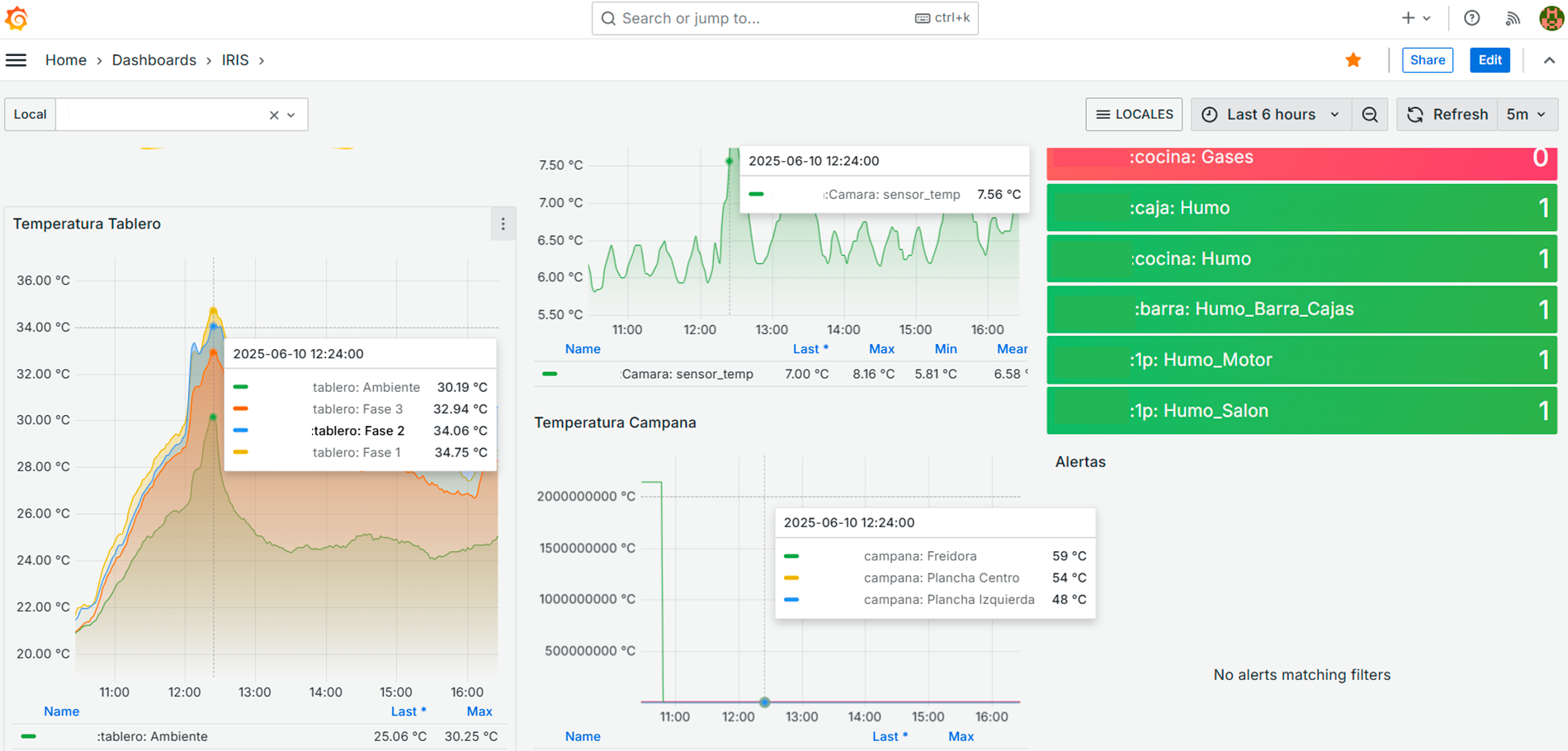Unstar the favorited IRIS dashboard
Screen dimensions: 1568x751
(1353, 60)
